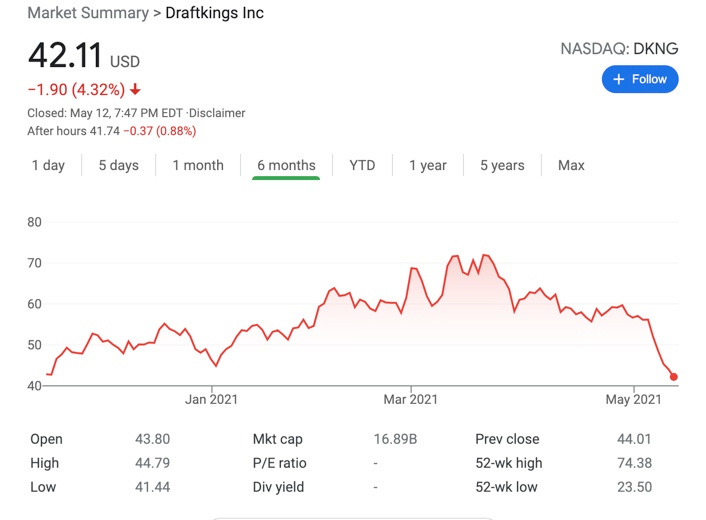Click the 52-wk low label
Screen dimensions: 706x520
[x=507, y=487]
